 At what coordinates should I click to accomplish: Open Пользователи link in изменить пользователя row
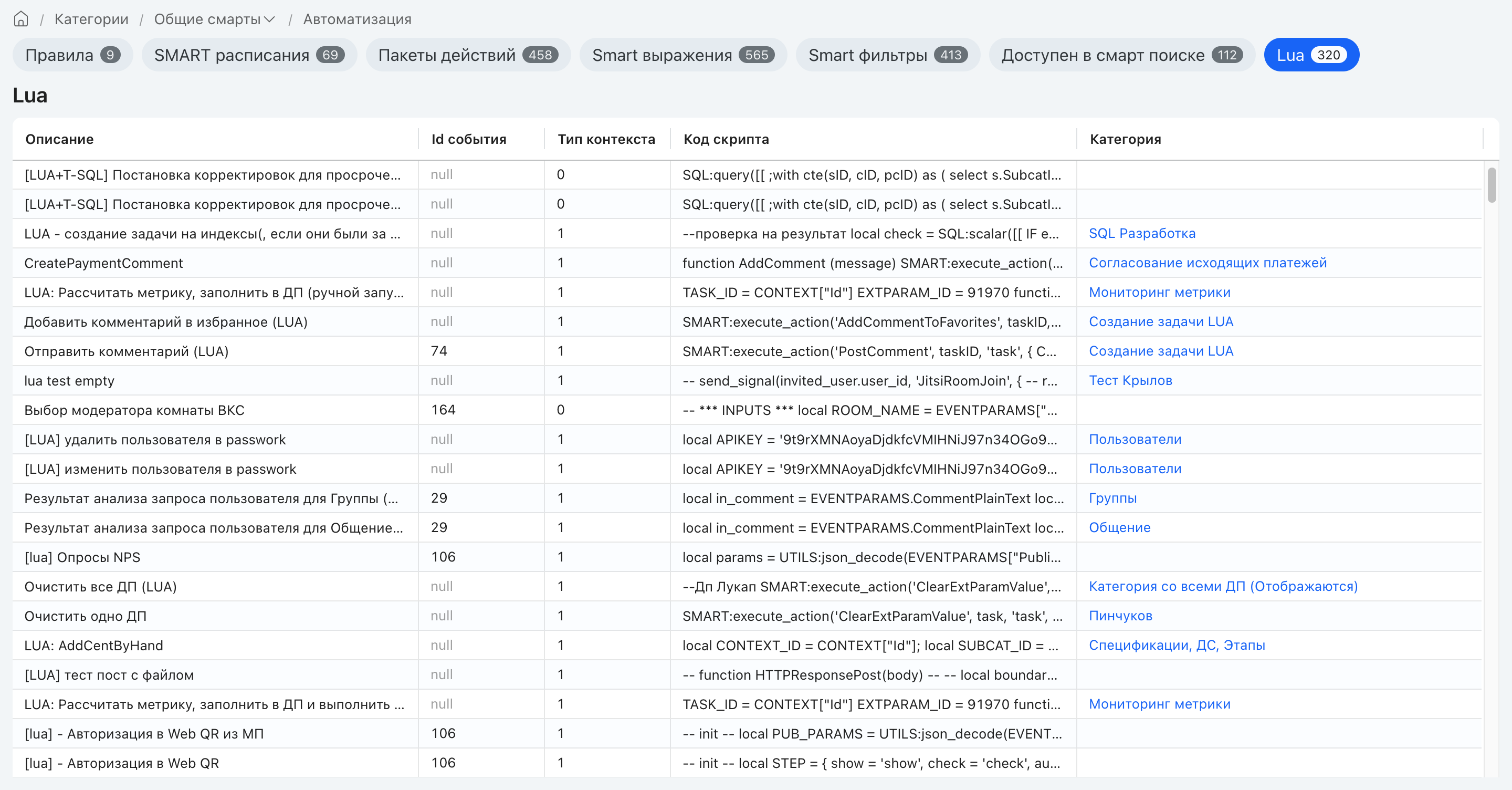coord(1135,469)
